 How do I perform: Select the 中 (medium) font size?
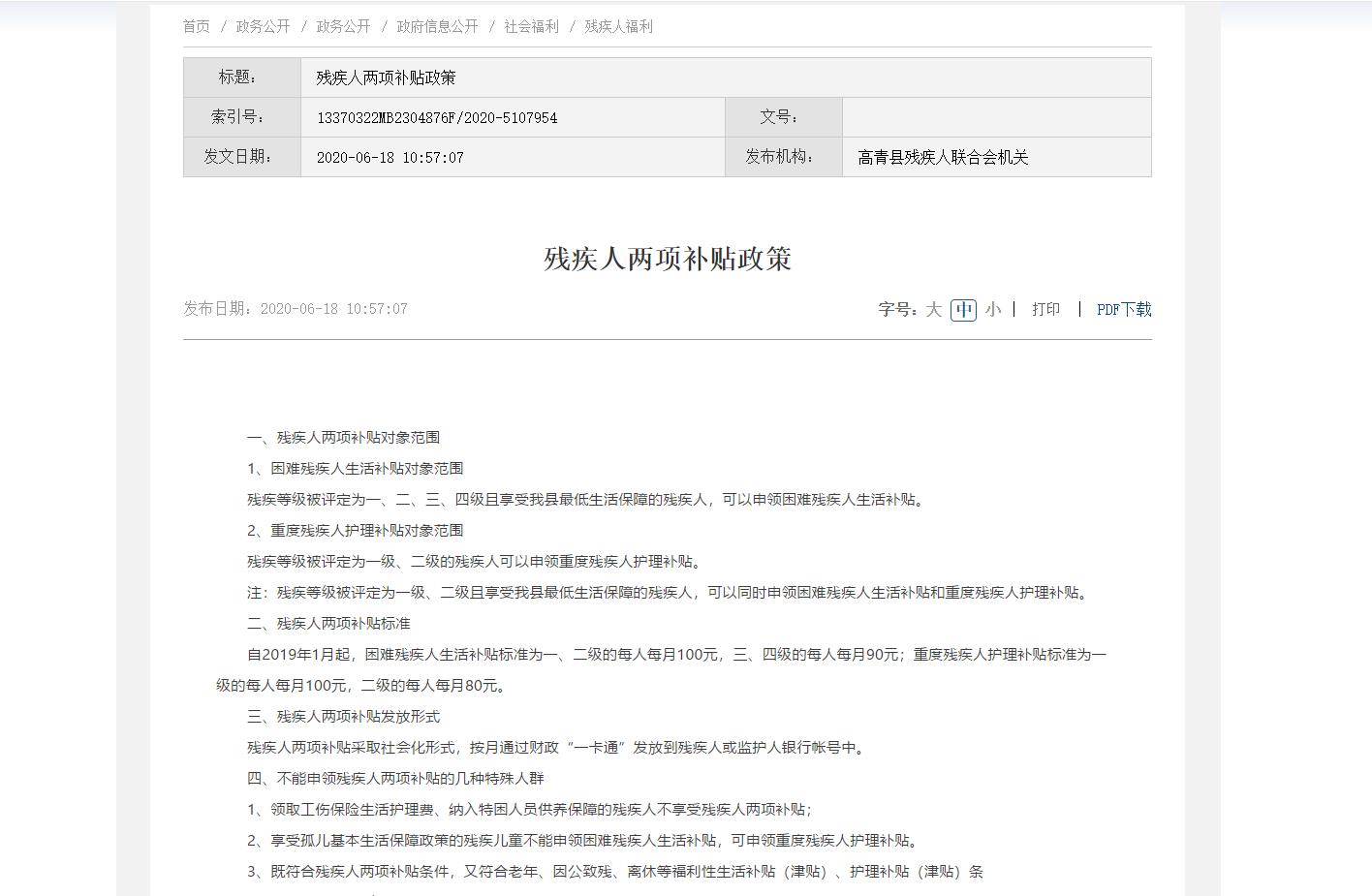(x=963, y=309)
